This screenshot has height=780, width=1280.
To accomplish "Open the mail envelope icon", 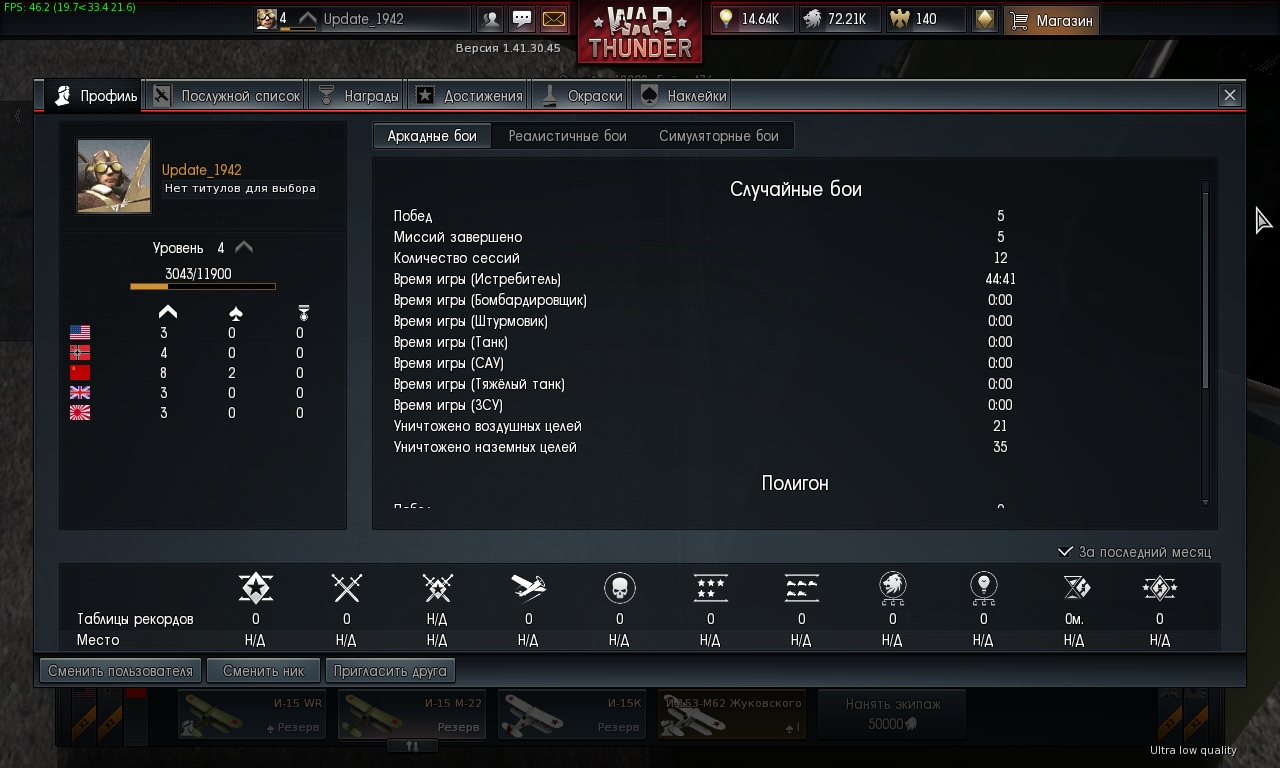I will 553,19.
